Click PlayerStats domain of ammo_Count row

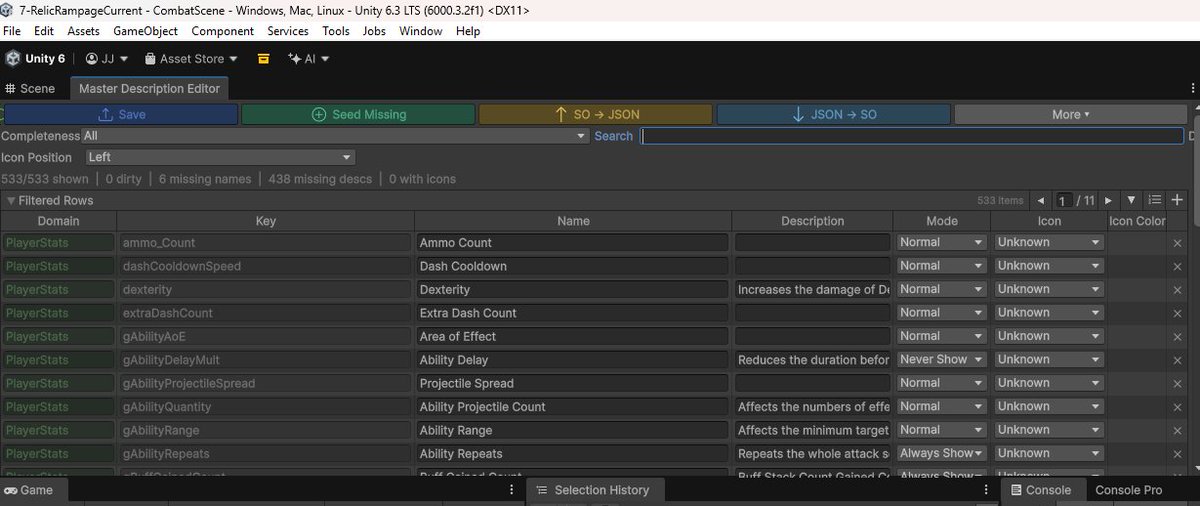58,242
